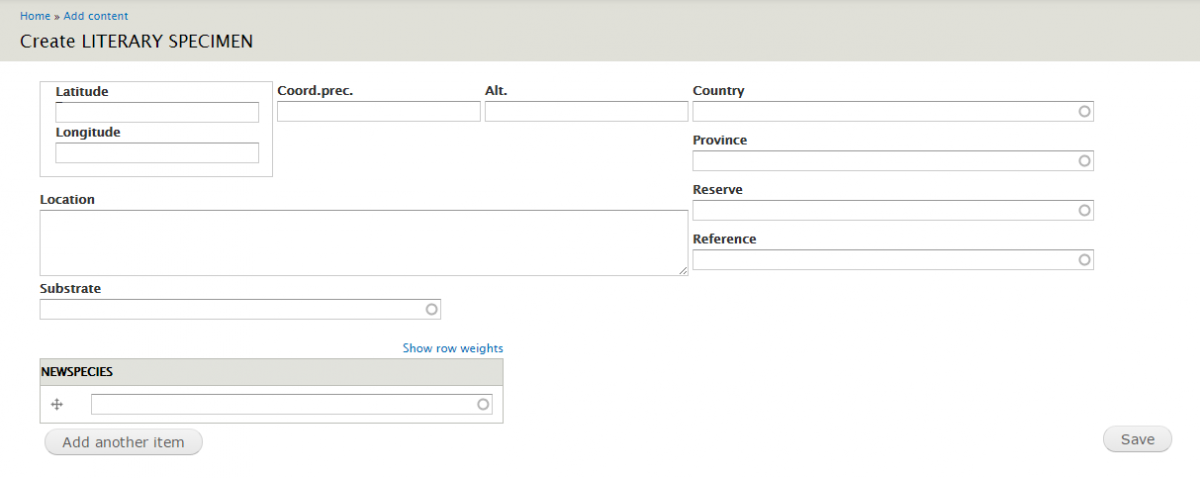Screen dimensions: 1200x478
Task: Select the Alt. input field
Action: 586,112
